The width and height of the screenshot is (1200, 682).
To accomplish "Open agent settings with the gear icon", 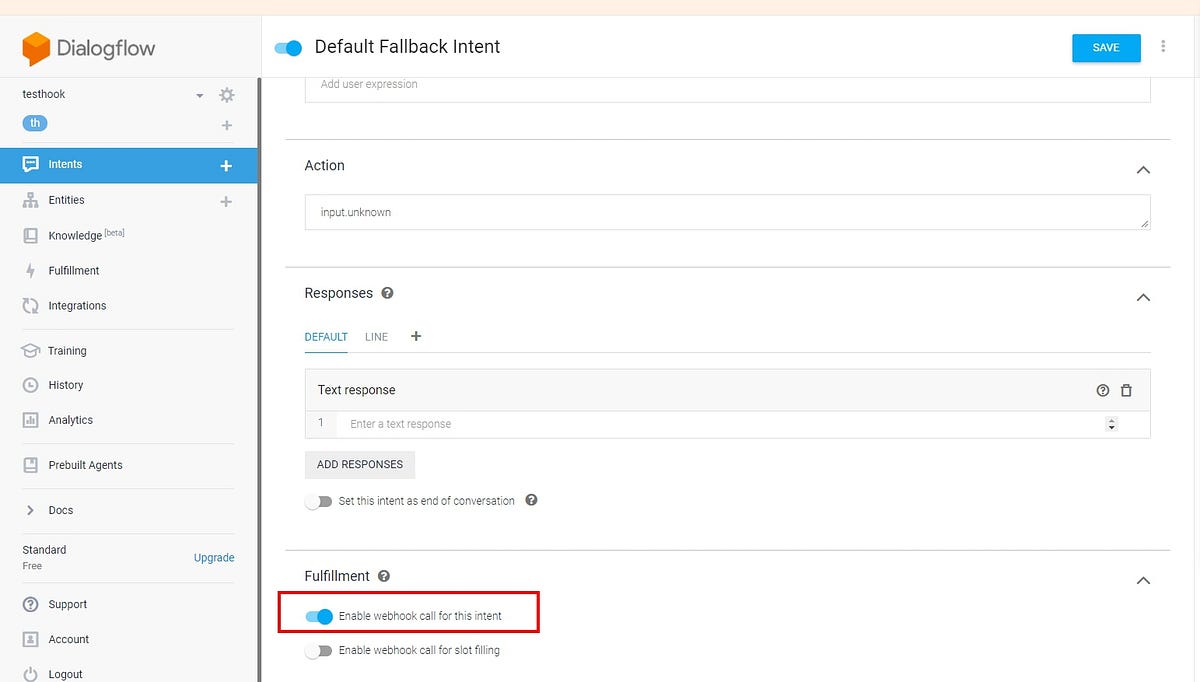I will tap(226, 95).
